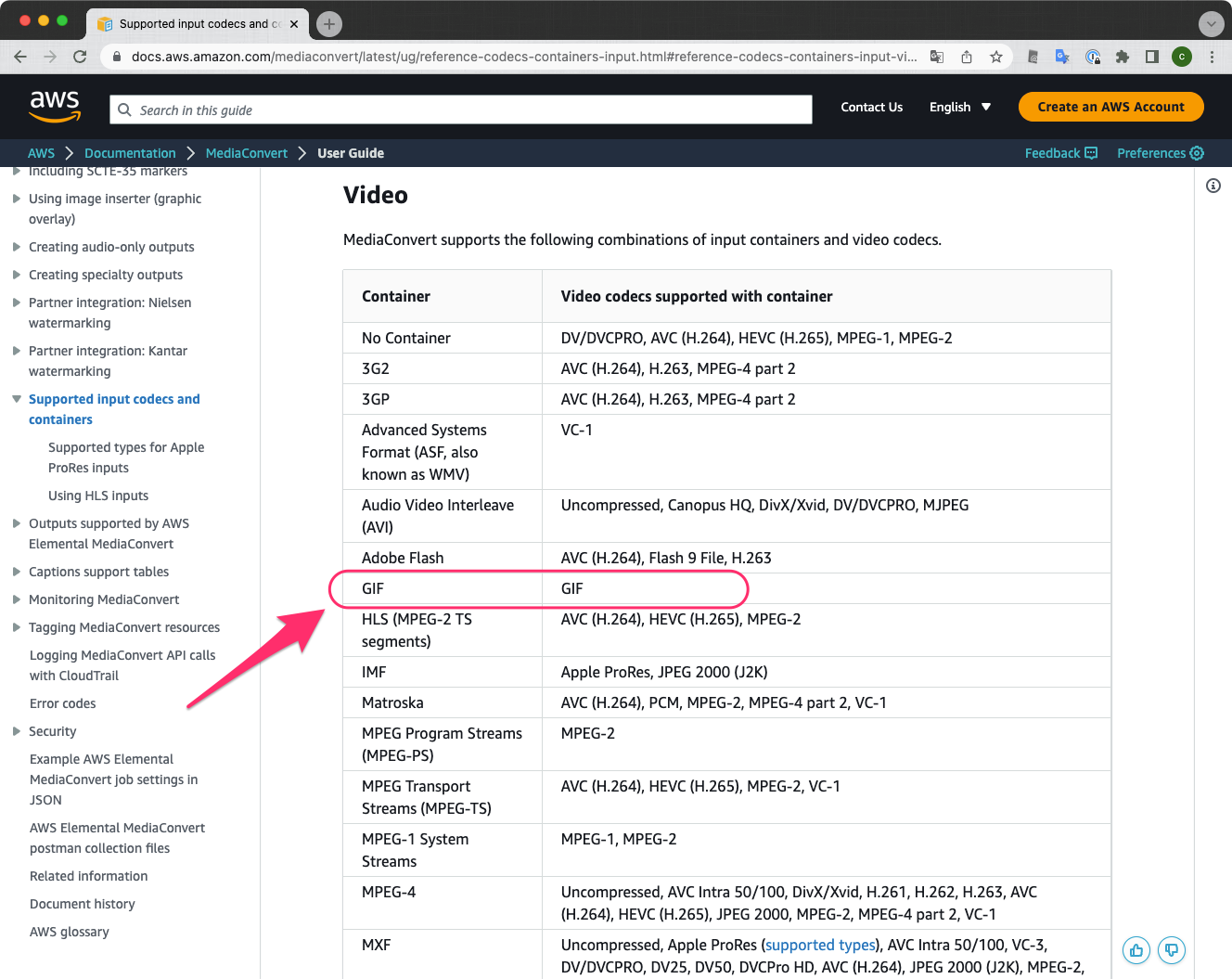This screenshot has width=1232, height=979.
Task: Open the translate page icon in address bar
Action: (937, 57)
